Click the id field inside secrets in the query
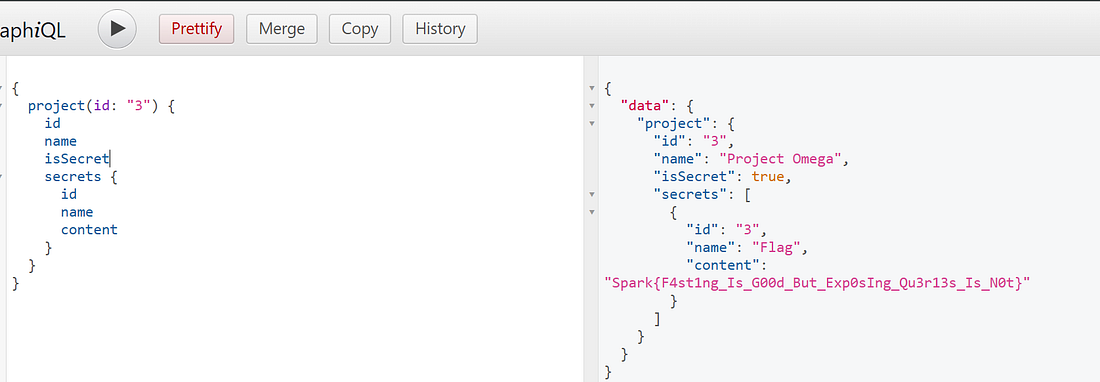1100x382 pixels. point(69,194)
